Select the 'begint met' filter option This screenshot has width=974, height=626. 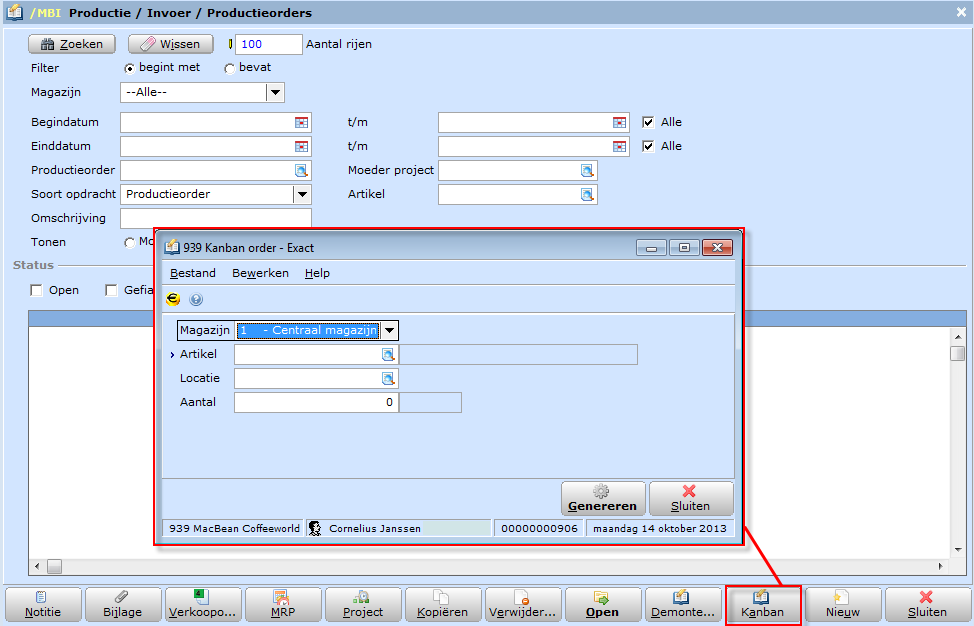129,68
